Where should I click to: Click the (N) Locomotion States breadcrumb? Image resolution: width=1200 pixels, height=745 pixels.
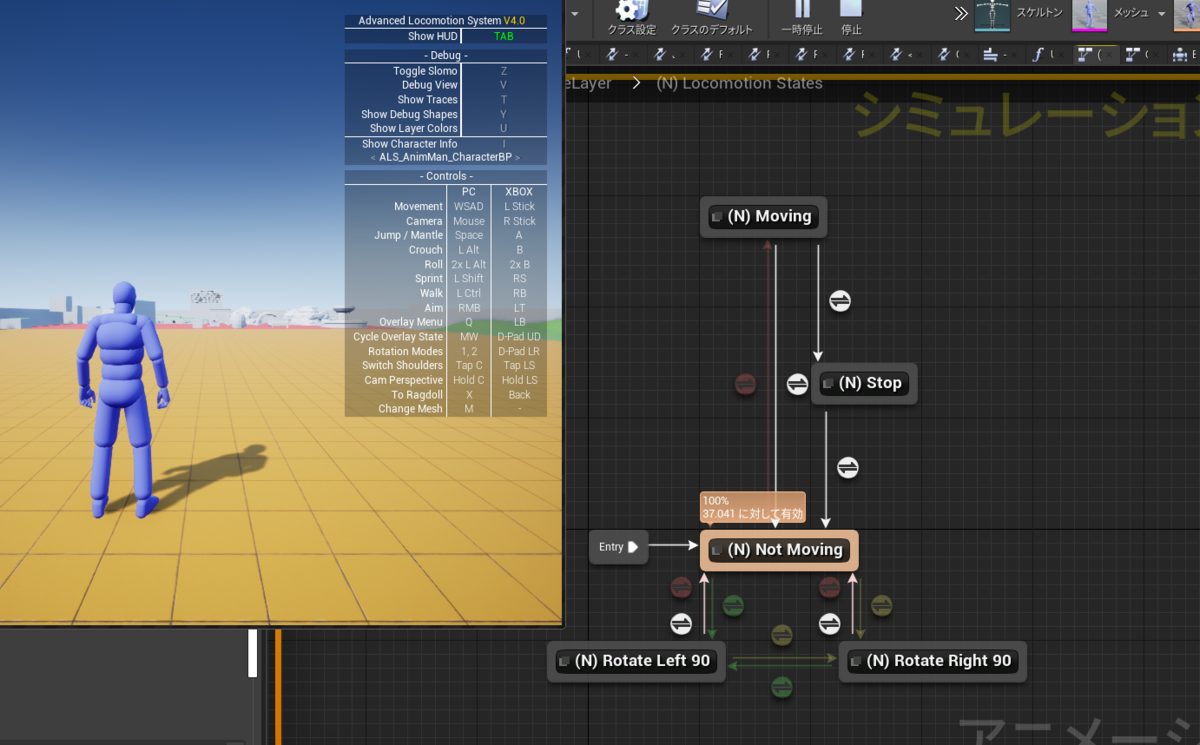click(739, 83)
